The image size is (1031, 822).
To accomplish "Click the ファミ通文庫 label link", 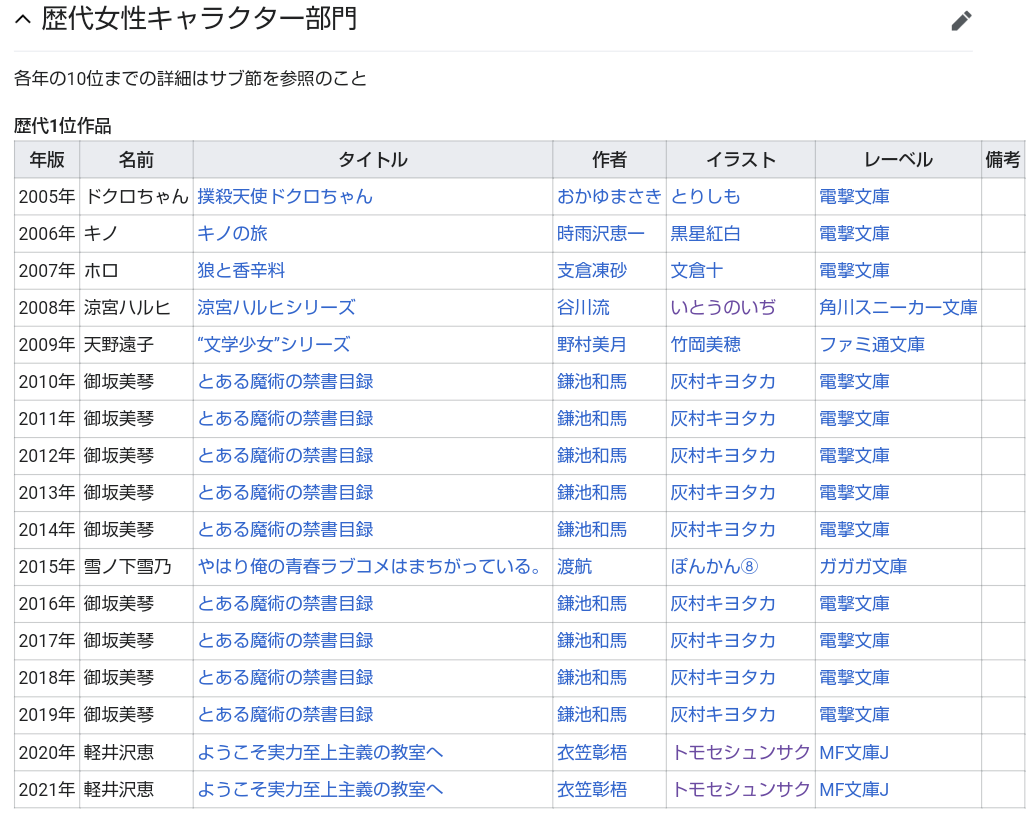I will pyautogui.click(x=871, y=345).
